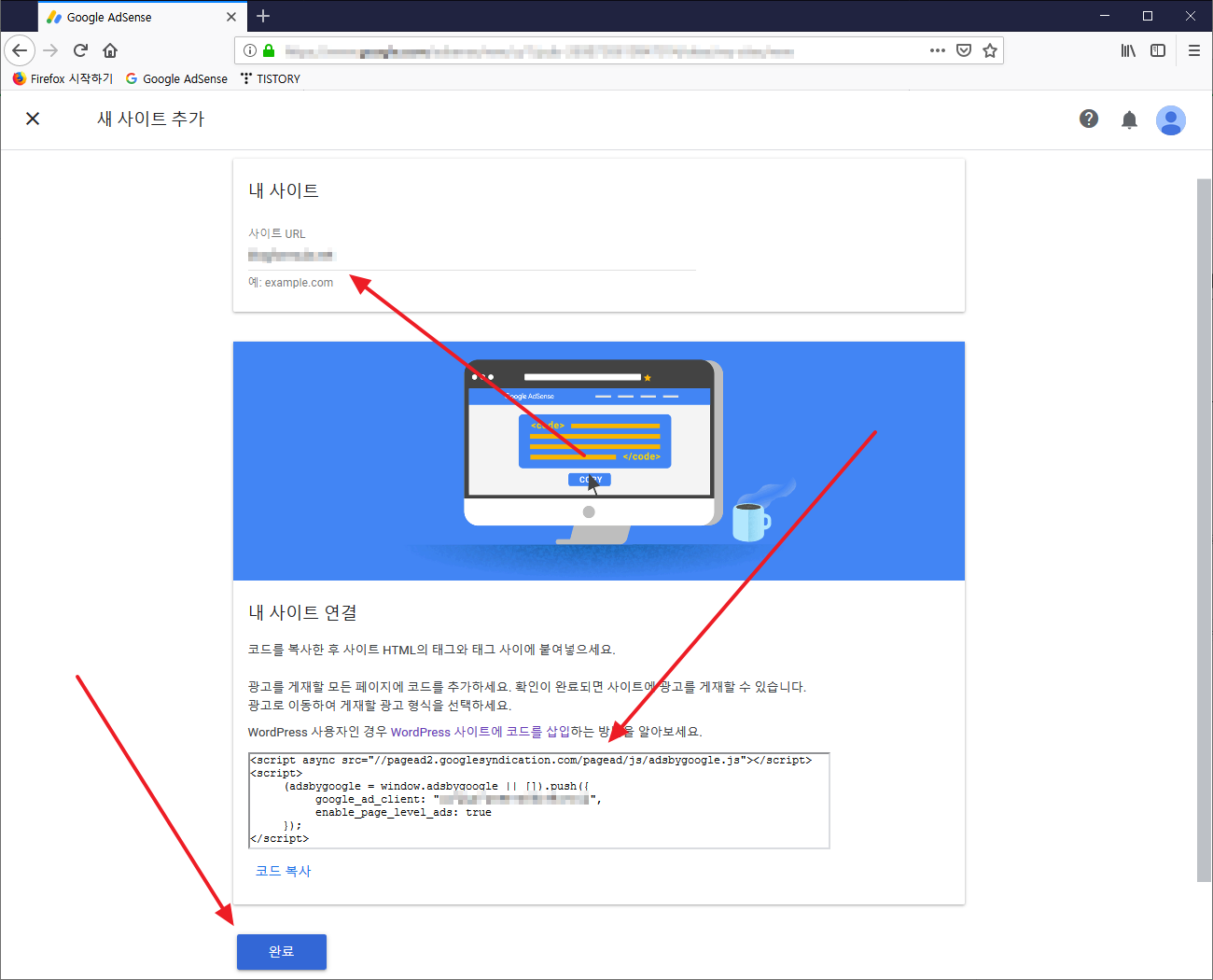Click the browser address bar URL
Viewport: 1213px width, 980px height.
tap(539, 51)
